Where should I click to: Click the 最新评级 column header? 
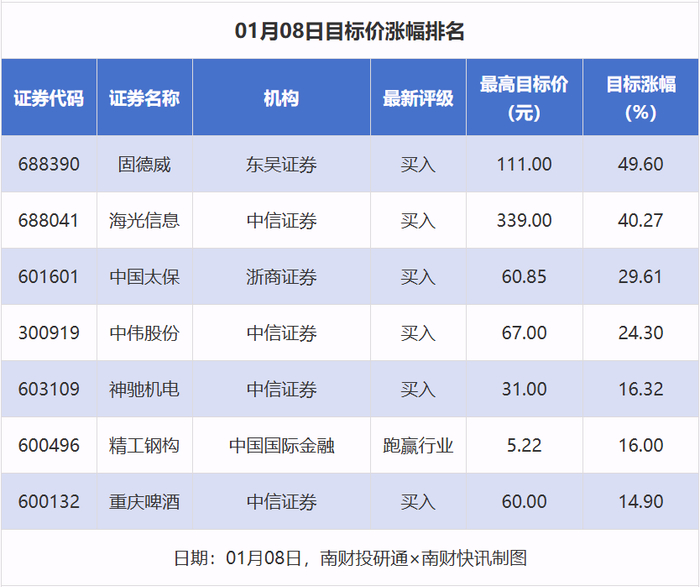point(418,98)
